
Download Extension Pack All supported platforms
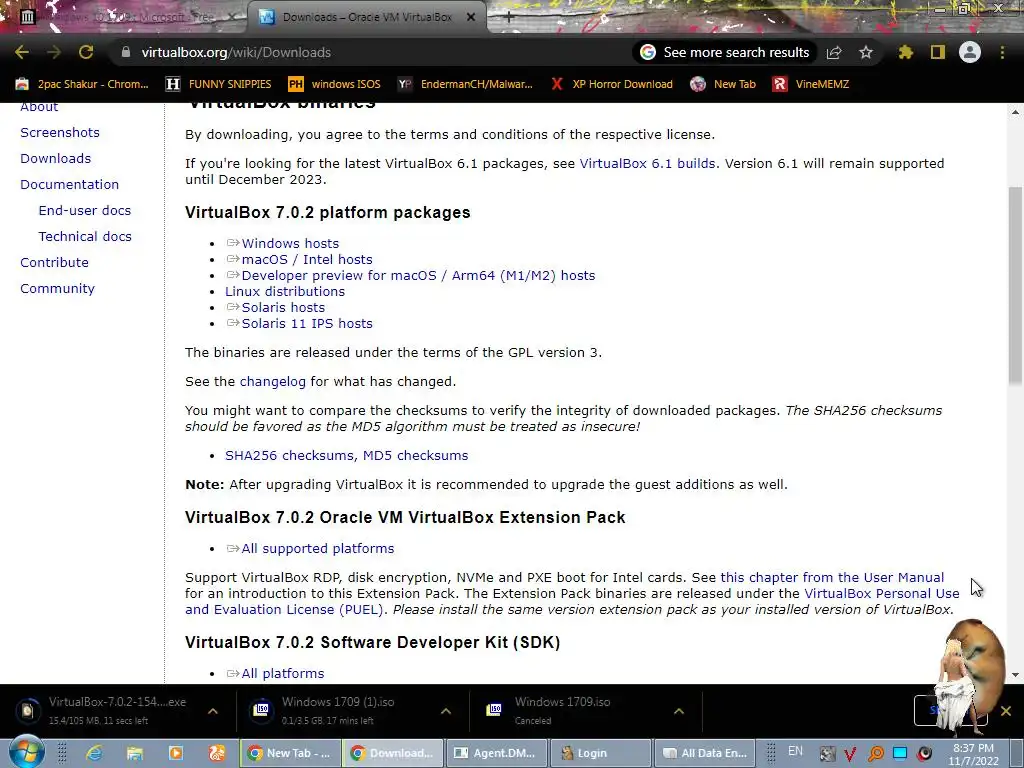[x=317, y=549]
